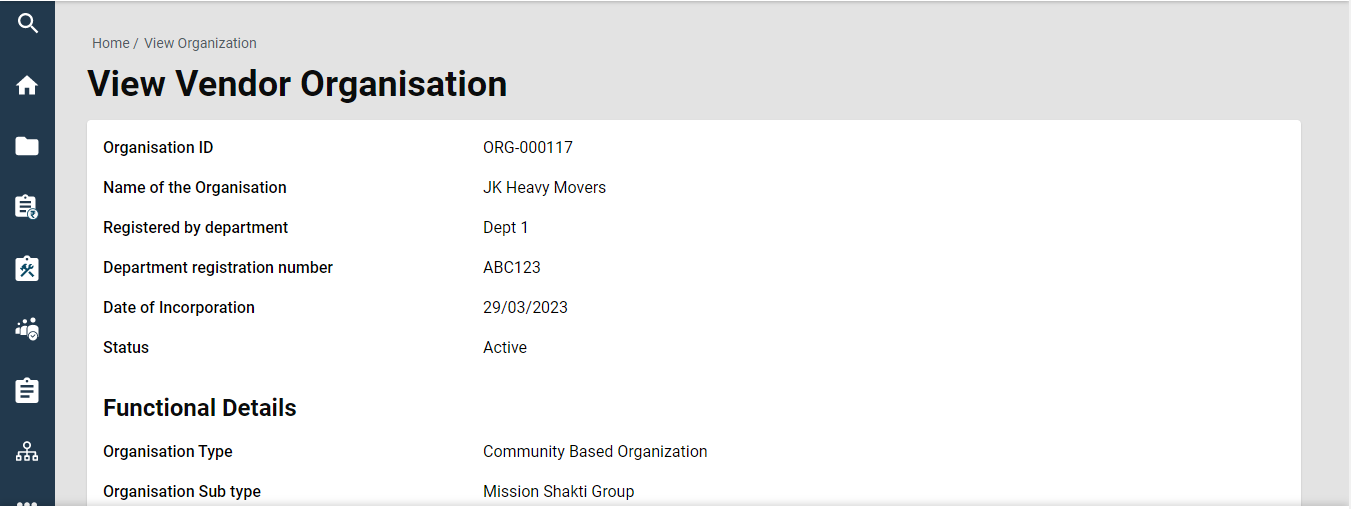Open the plain clipboard list icon
The width and height of the screenshot is (1351, 509).
click(27, 390)
